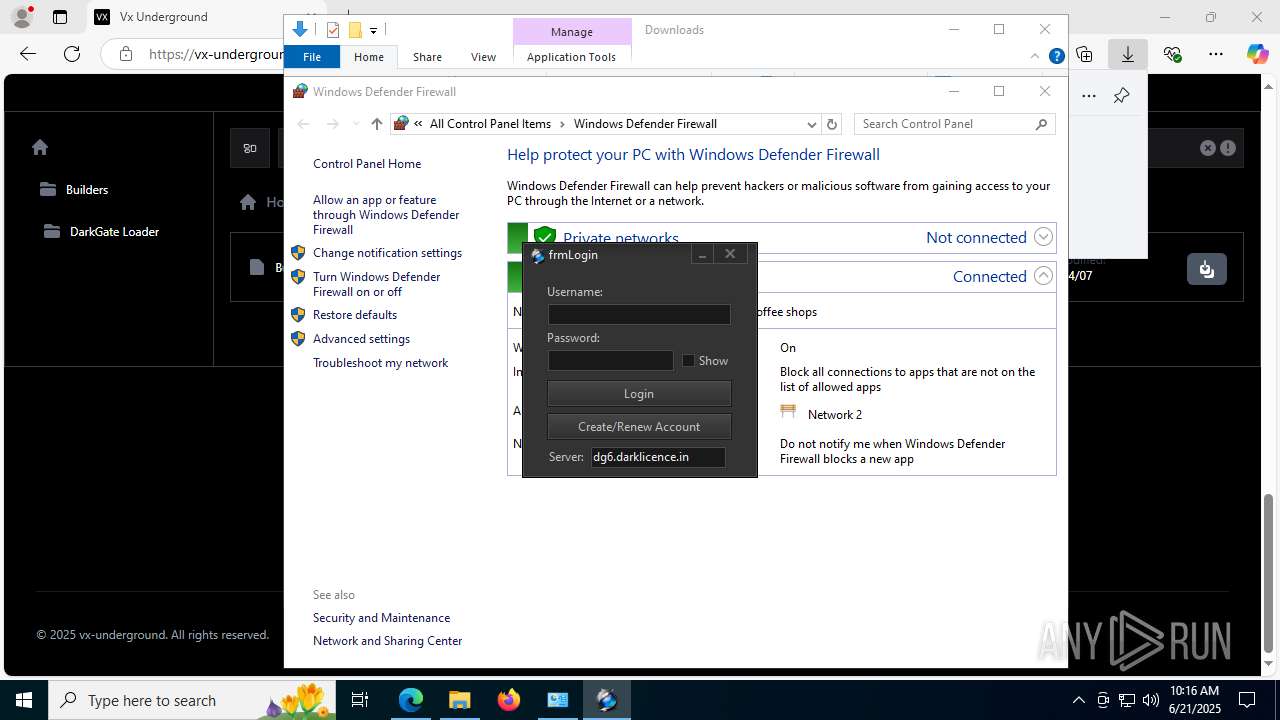Click shield icon beside Restore defaults
The image size is (1280, 720).
pos(298,315)
